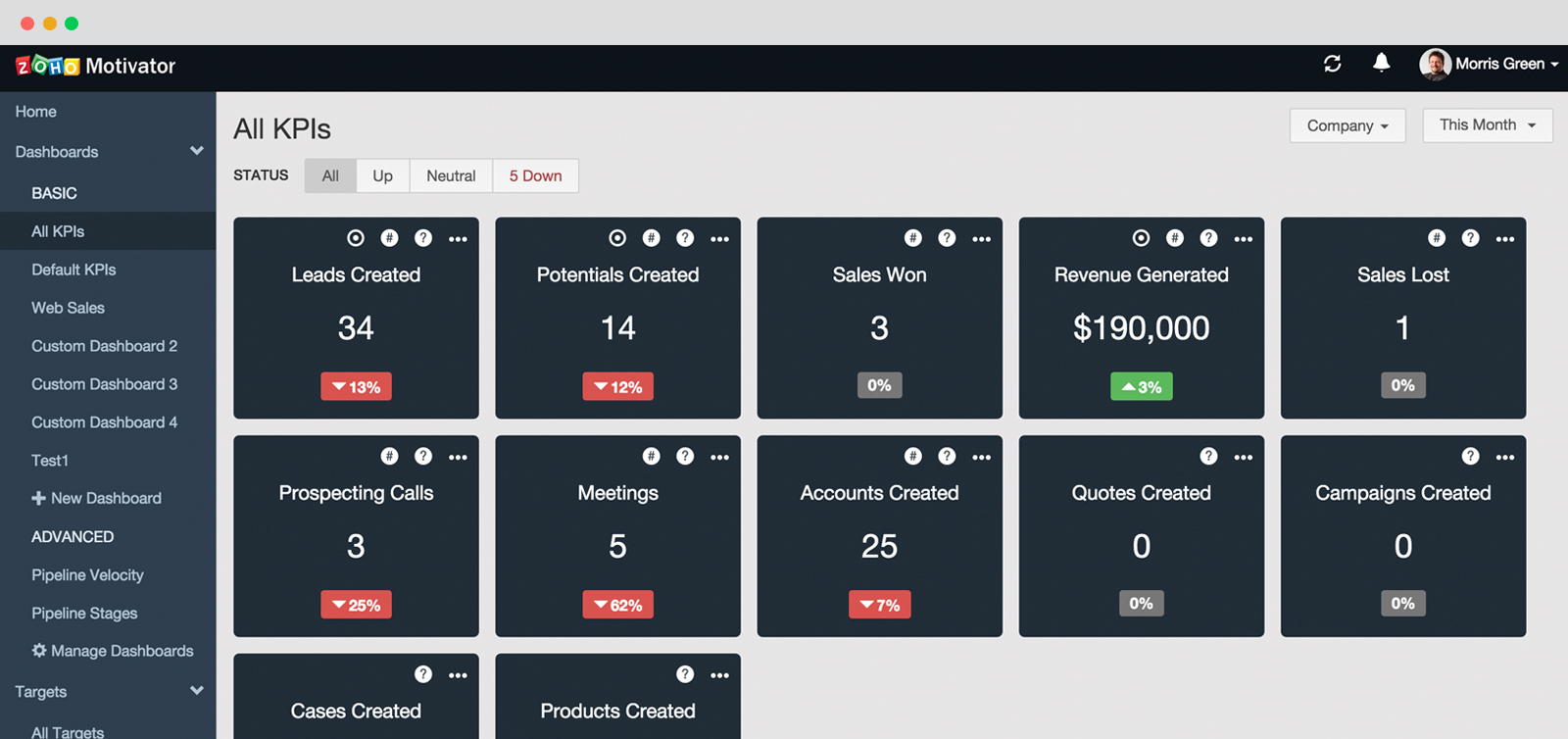Viewport: 1568px width, 739px height.
Task: Click hash icon on Potentials Created card
Action: (651, 238)
